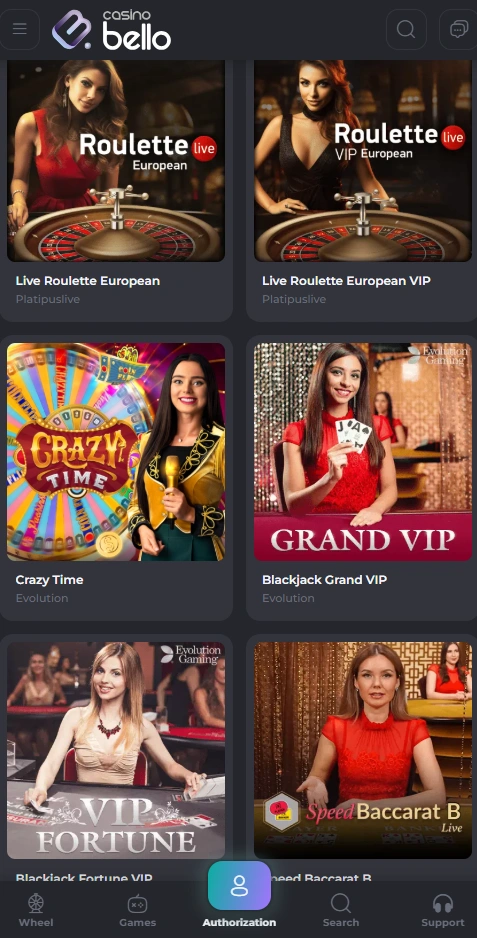This screenshot has width=477, height=938.
Task: Select Platipuslive under Live Roulette European
Action: pyautogui.click(x=47, y=299)
